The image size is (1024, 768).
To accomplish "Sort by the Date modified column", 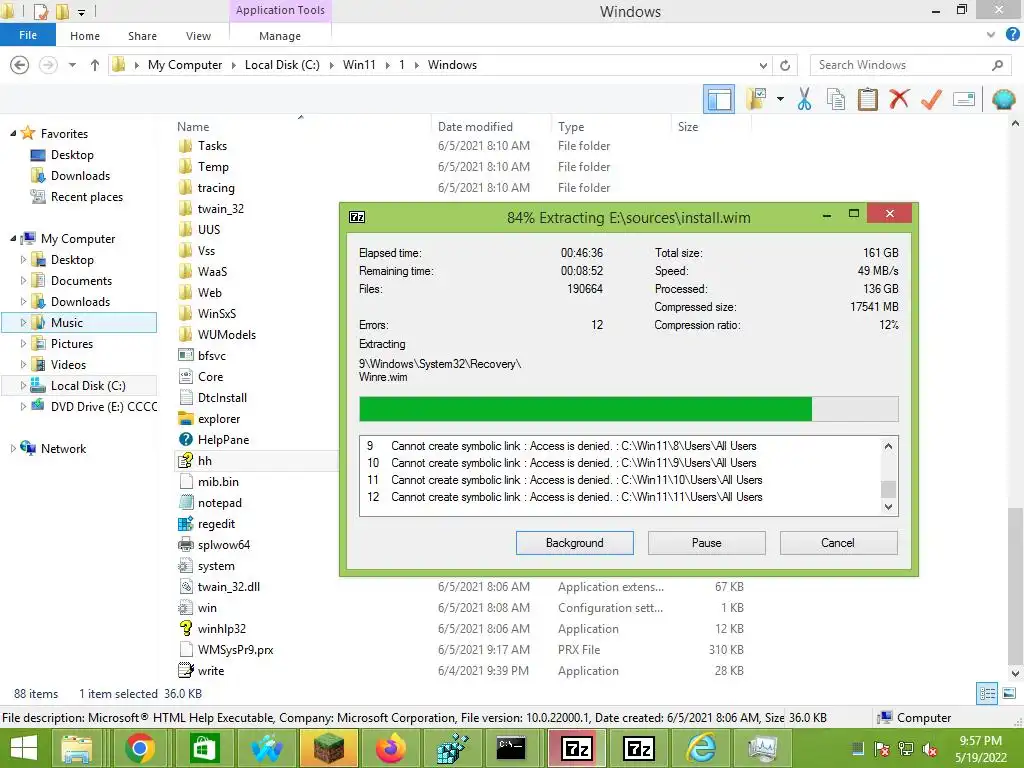I will 475,127.
